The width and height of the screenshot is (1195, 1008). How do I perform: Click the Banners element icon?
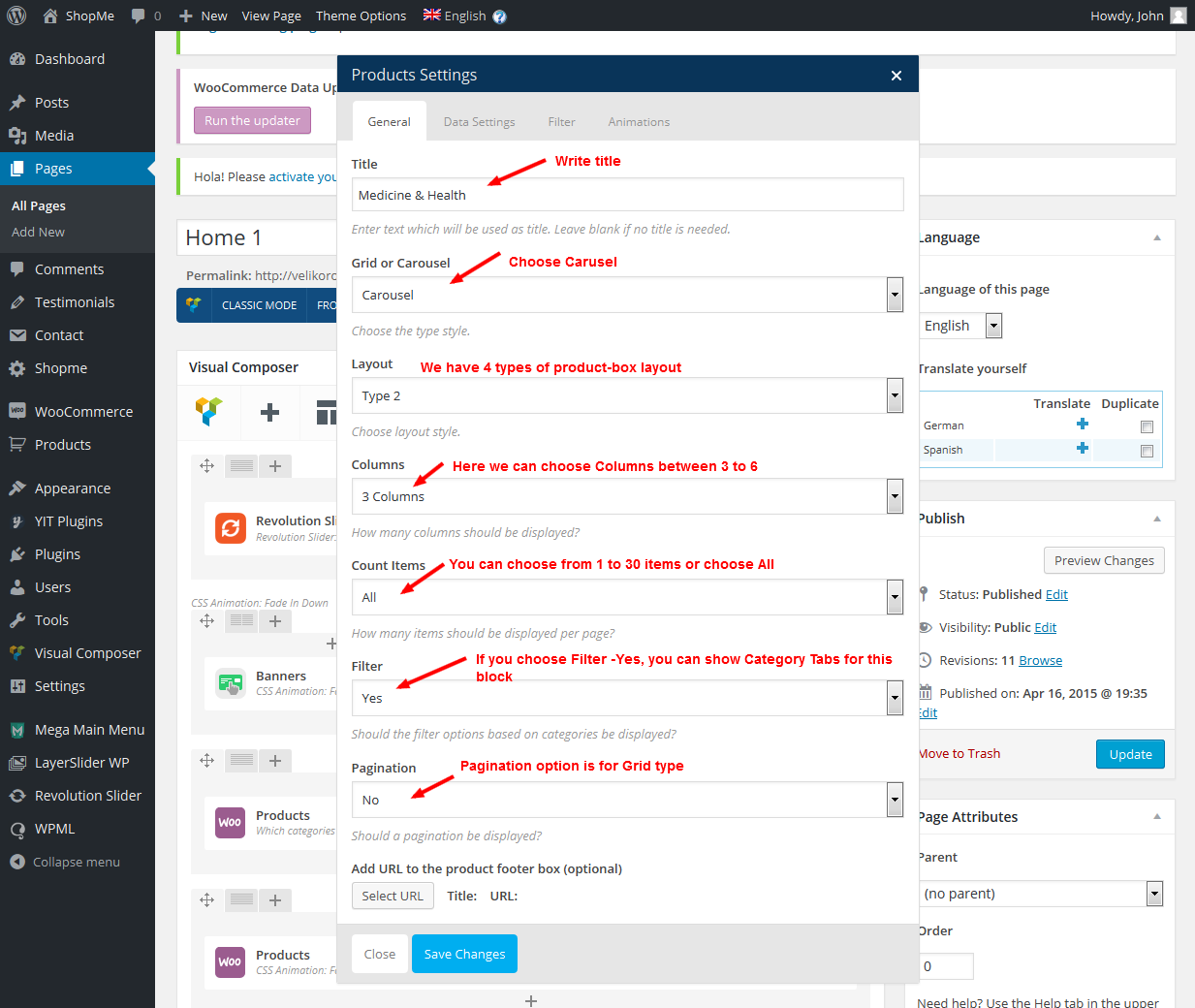pos(231,683)
